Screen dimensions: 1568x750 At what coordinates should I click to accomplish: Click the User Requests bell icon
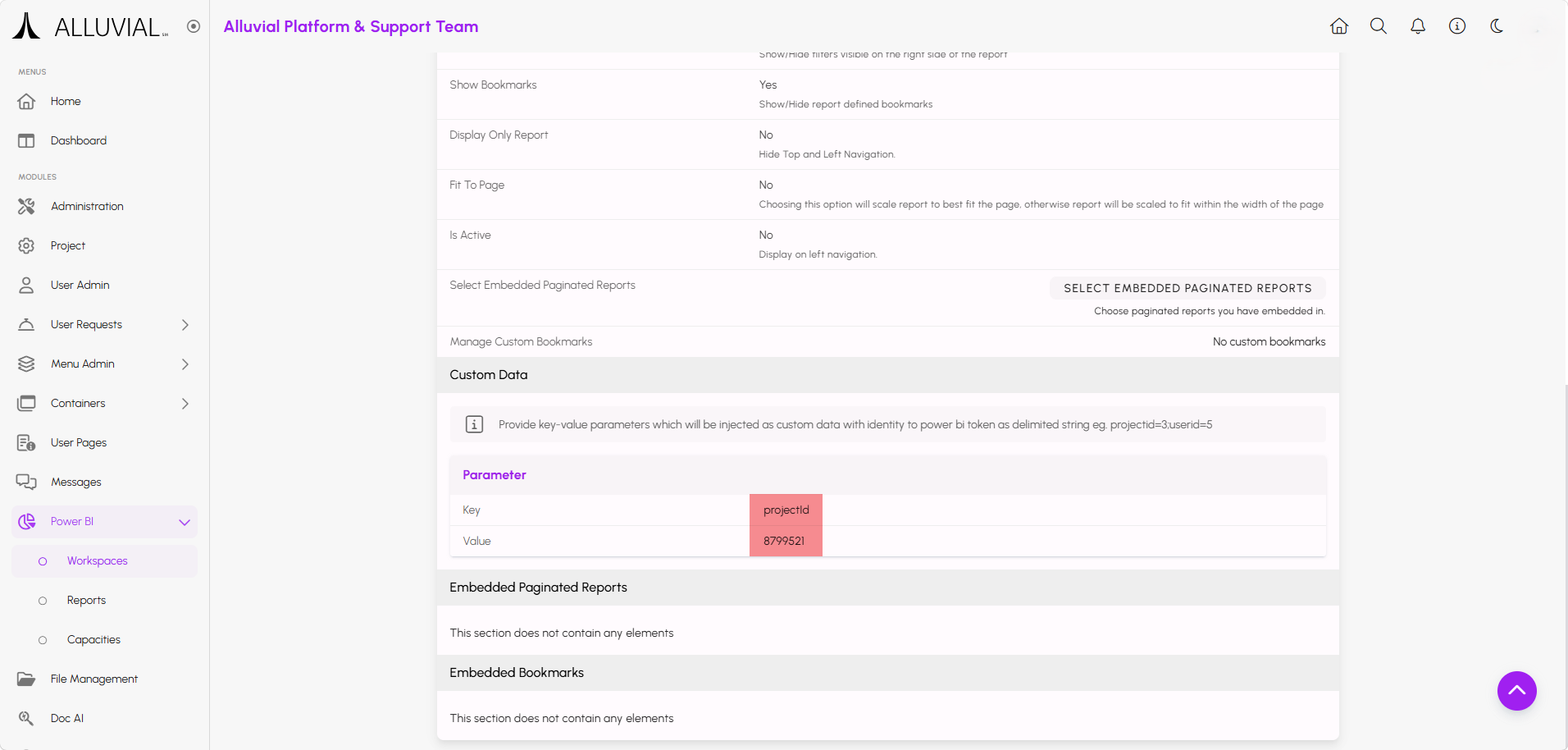pyautogui.click(x=26, y=324)
